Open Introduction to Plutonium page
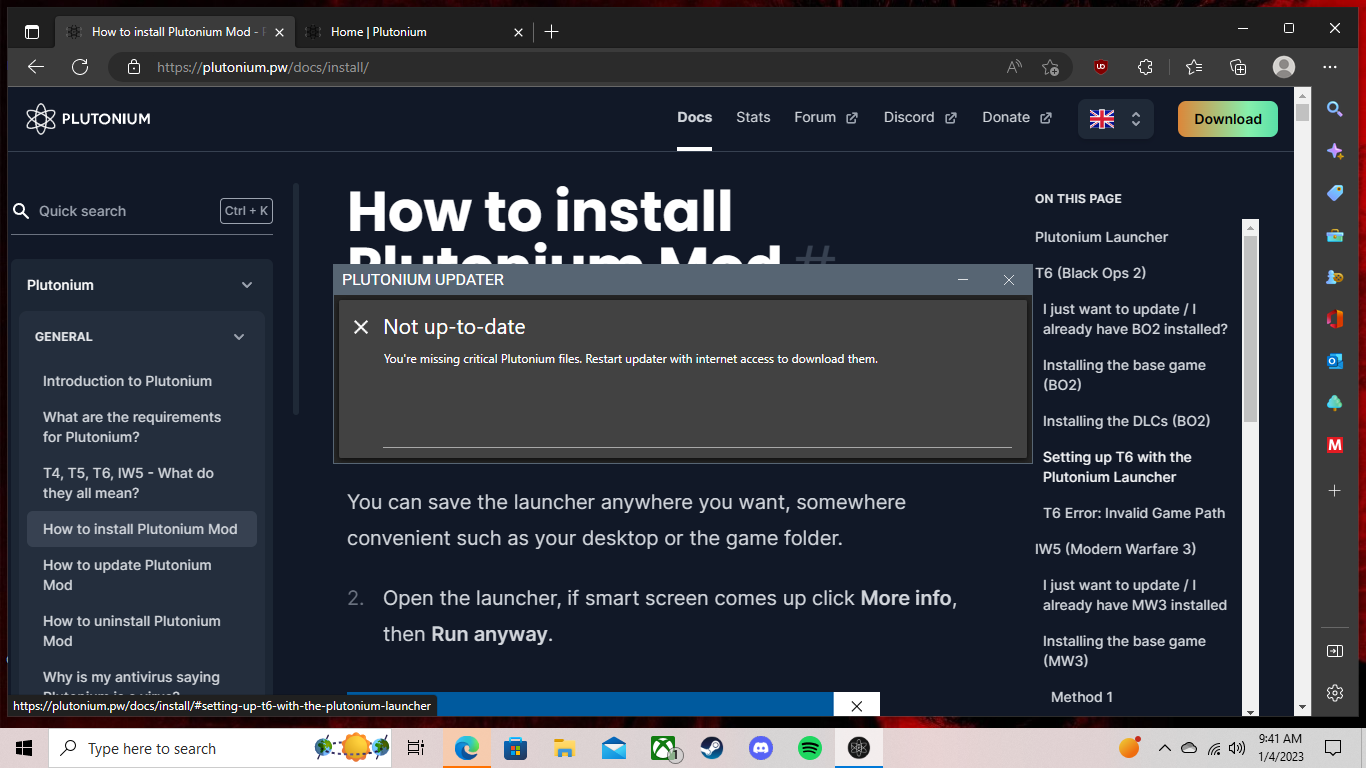Viewport: 1366px width, 768px height. coord(128,381)
